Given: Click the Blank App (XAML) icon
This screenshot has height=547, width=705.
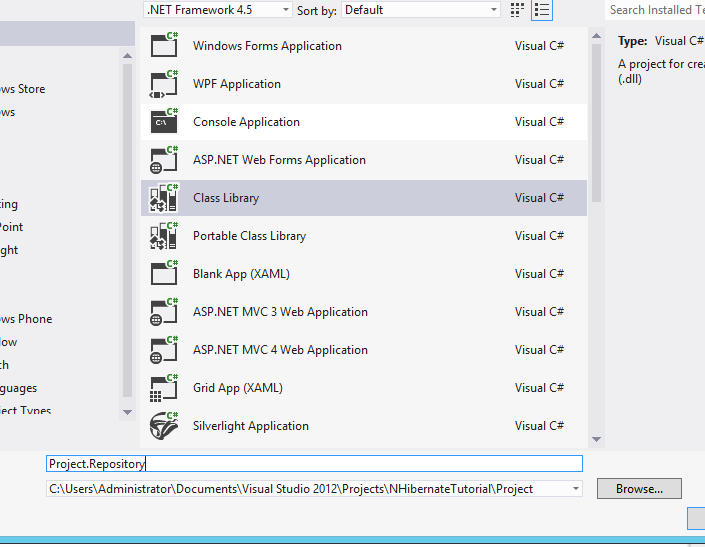Looking at the screenshot, I should [164, 274].
